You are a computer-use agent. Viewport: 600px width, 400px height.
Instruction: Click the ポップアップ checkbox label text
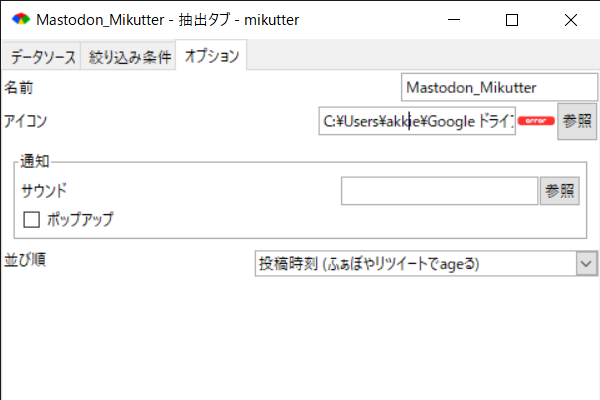(x=80, y=219)
